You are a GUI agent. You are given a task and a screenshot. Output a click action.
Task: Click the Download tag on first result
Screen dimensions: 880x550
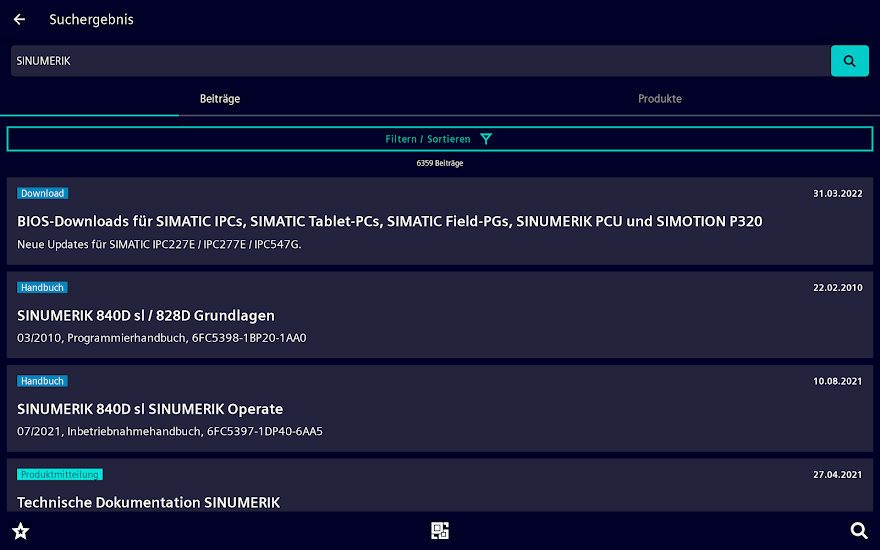pyautogui.click(x=42, y=194)
